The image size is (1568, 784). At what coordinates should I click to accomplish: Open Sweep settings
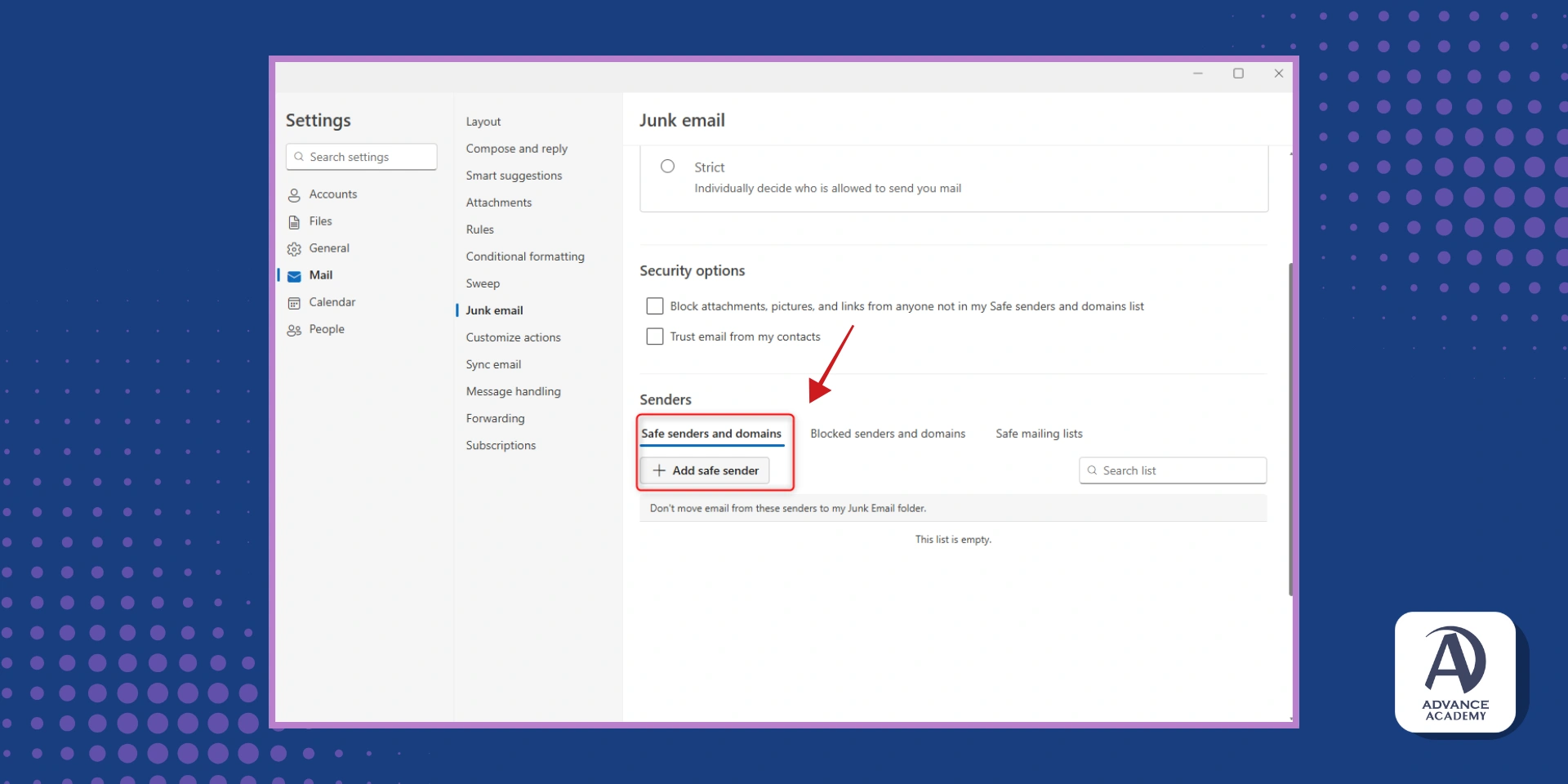[483, 283]
